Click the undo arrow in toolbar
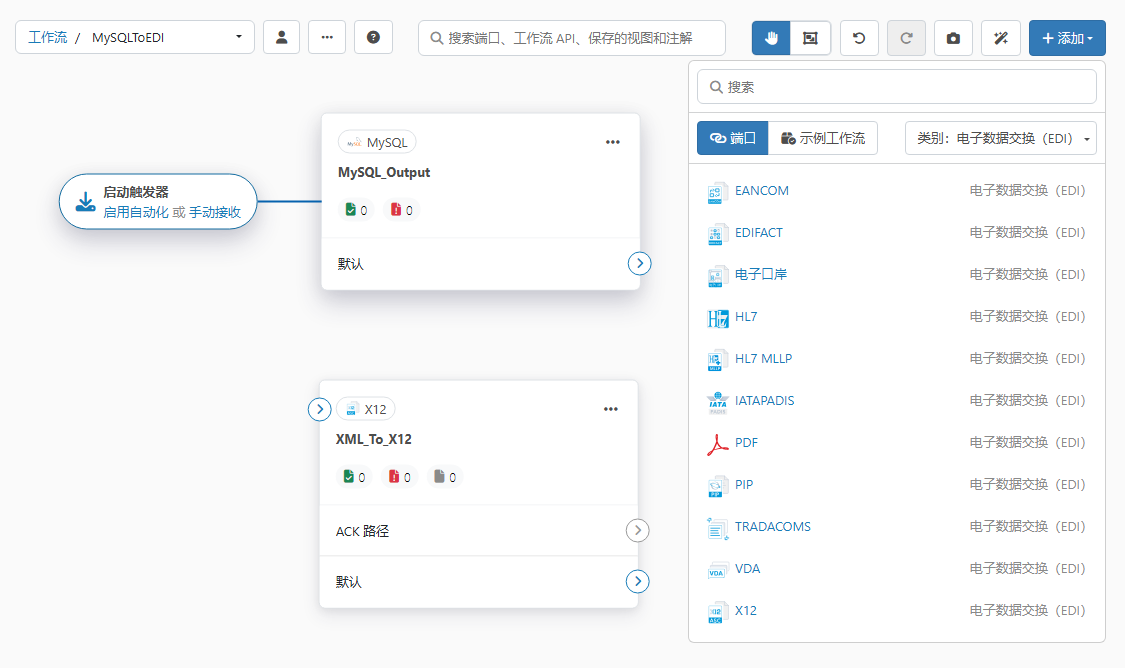Image resolution: width=1125 pixels, height=668 pixels. (x=859, y=38)
